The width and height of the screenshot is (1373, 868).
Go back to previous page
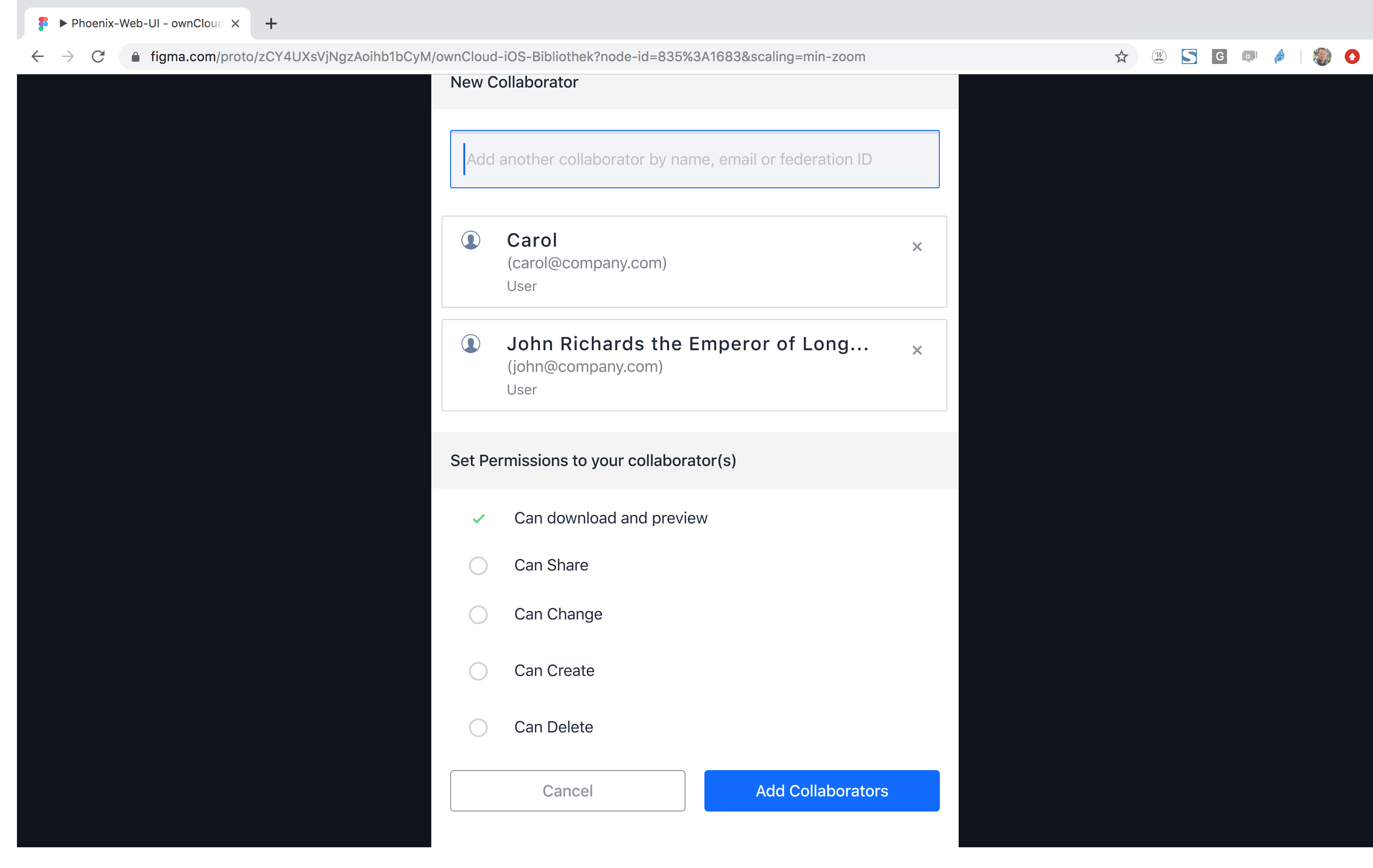pyautogui.click(x=38, y=56)
